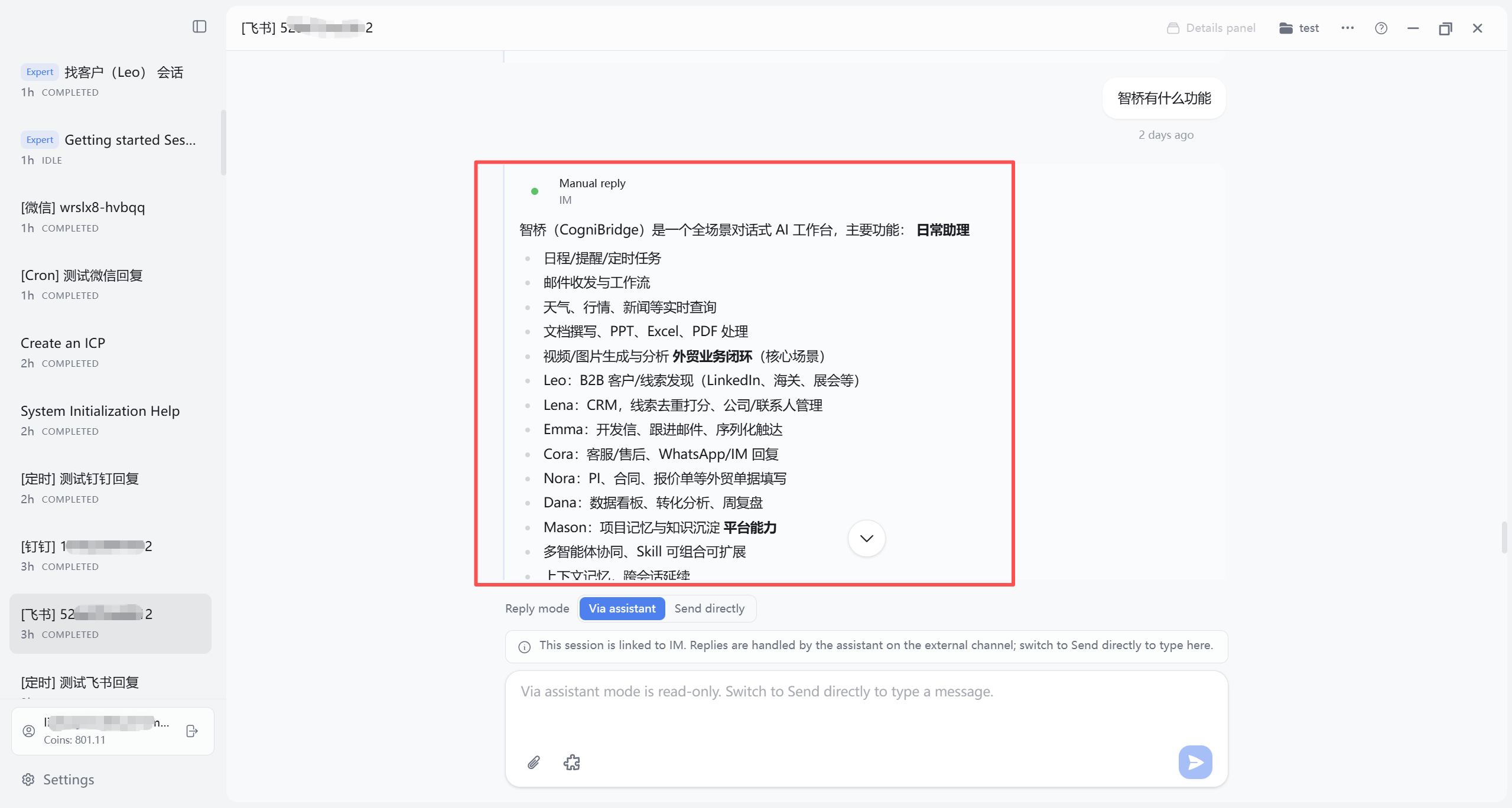The height and width of the screenshot is (808, 1512).
Task: Restore the window size
Action: point(1445,28)
